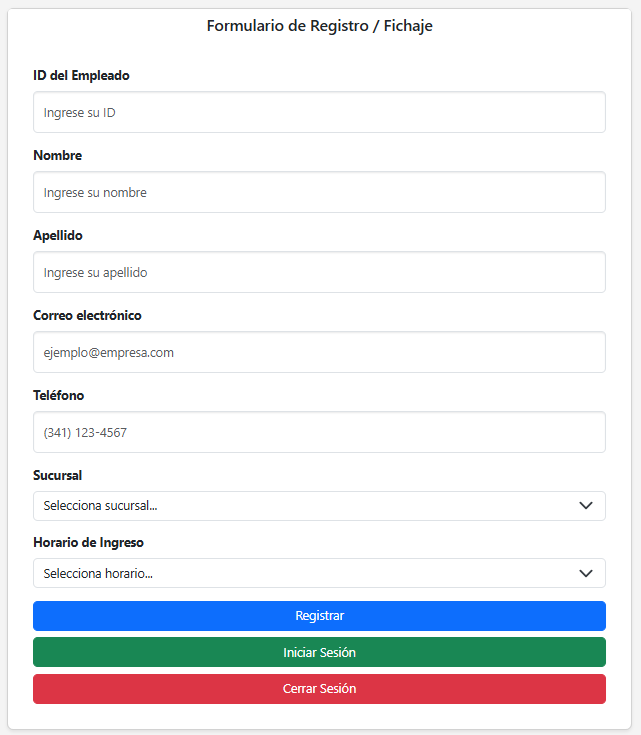Focus the Nombre text field
641x735 pixels.
coord(319,192)
